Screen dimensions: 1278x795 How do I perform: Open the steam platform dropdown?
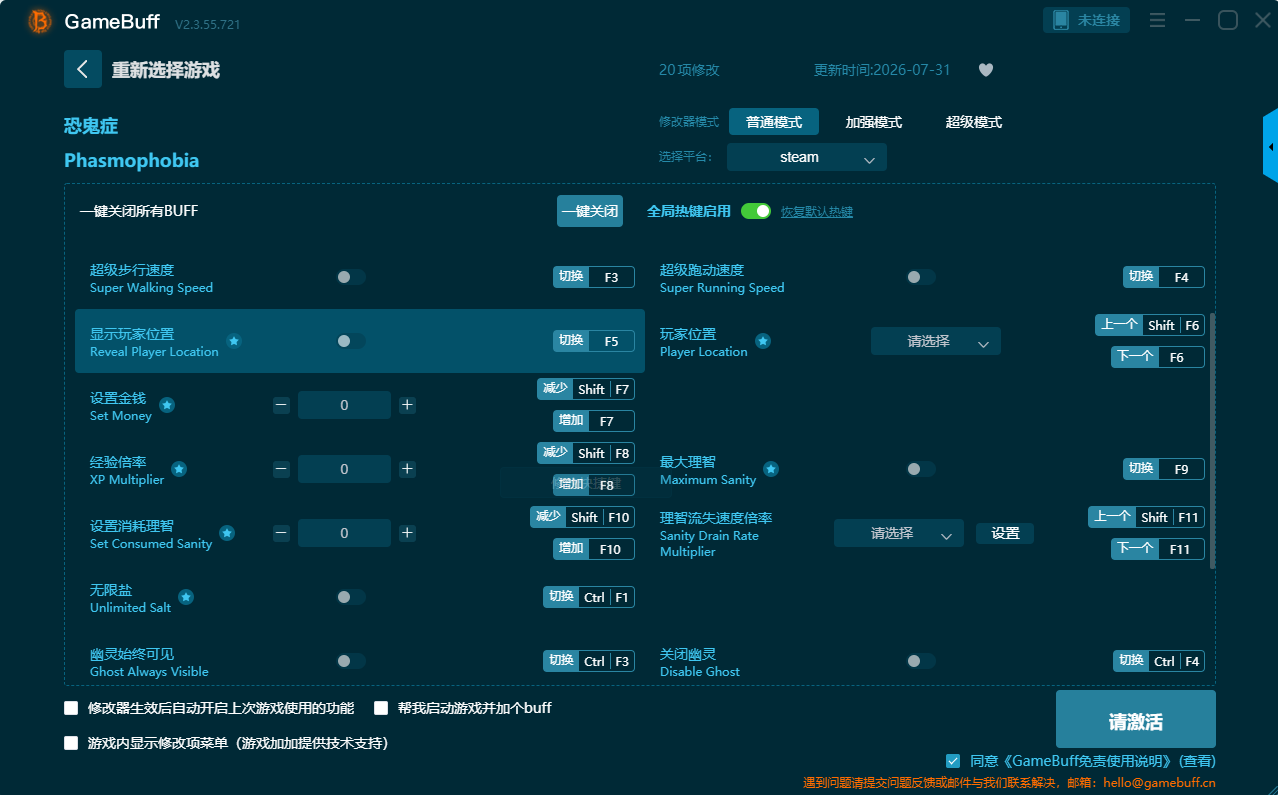[x=807, y=157]
